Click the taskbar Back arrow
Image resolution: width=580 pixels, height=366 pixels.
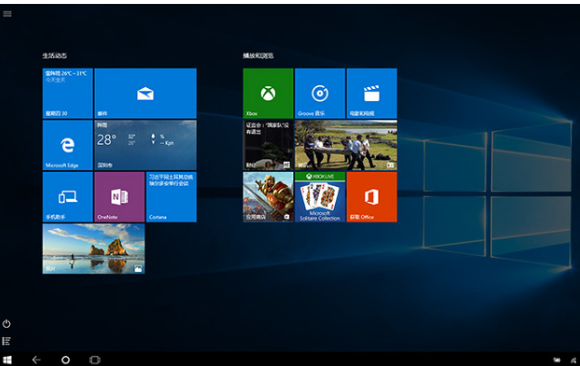[36, 360]
